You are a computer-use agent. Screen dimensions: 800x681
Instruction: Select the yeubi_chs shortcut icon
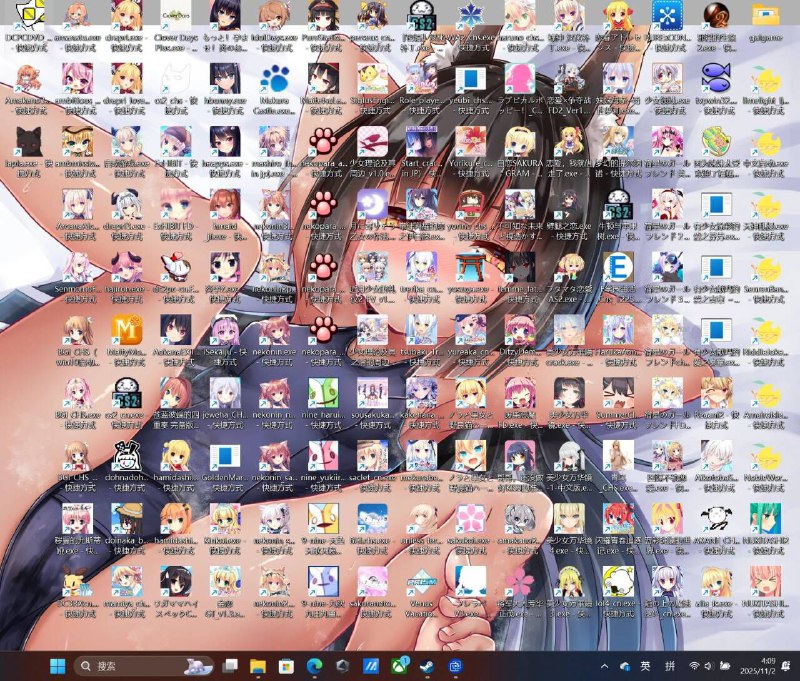470,79
